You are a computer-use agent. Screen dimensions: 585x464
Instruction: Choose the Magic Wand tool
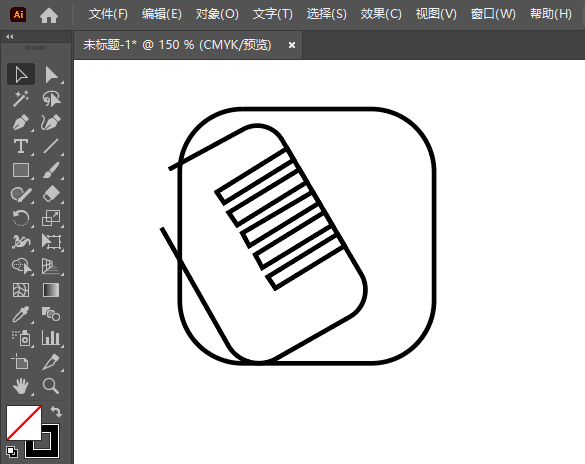pos(21,98)
